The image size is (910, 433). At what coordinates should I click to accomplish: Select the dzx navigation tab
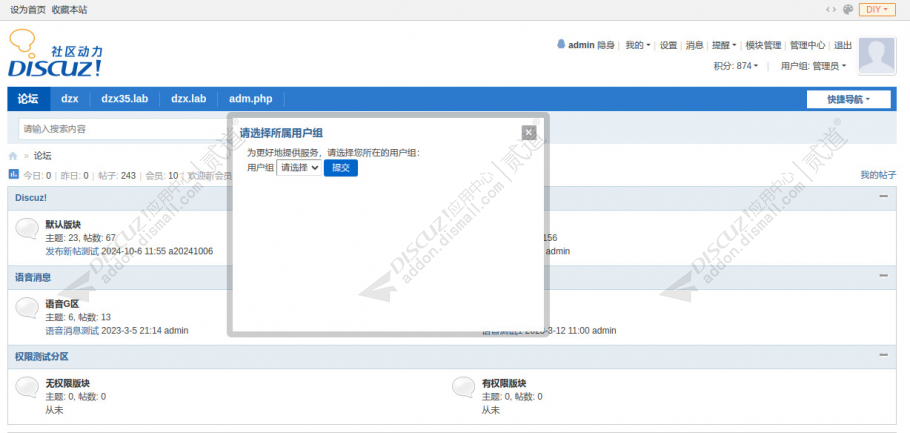point(70,99)
